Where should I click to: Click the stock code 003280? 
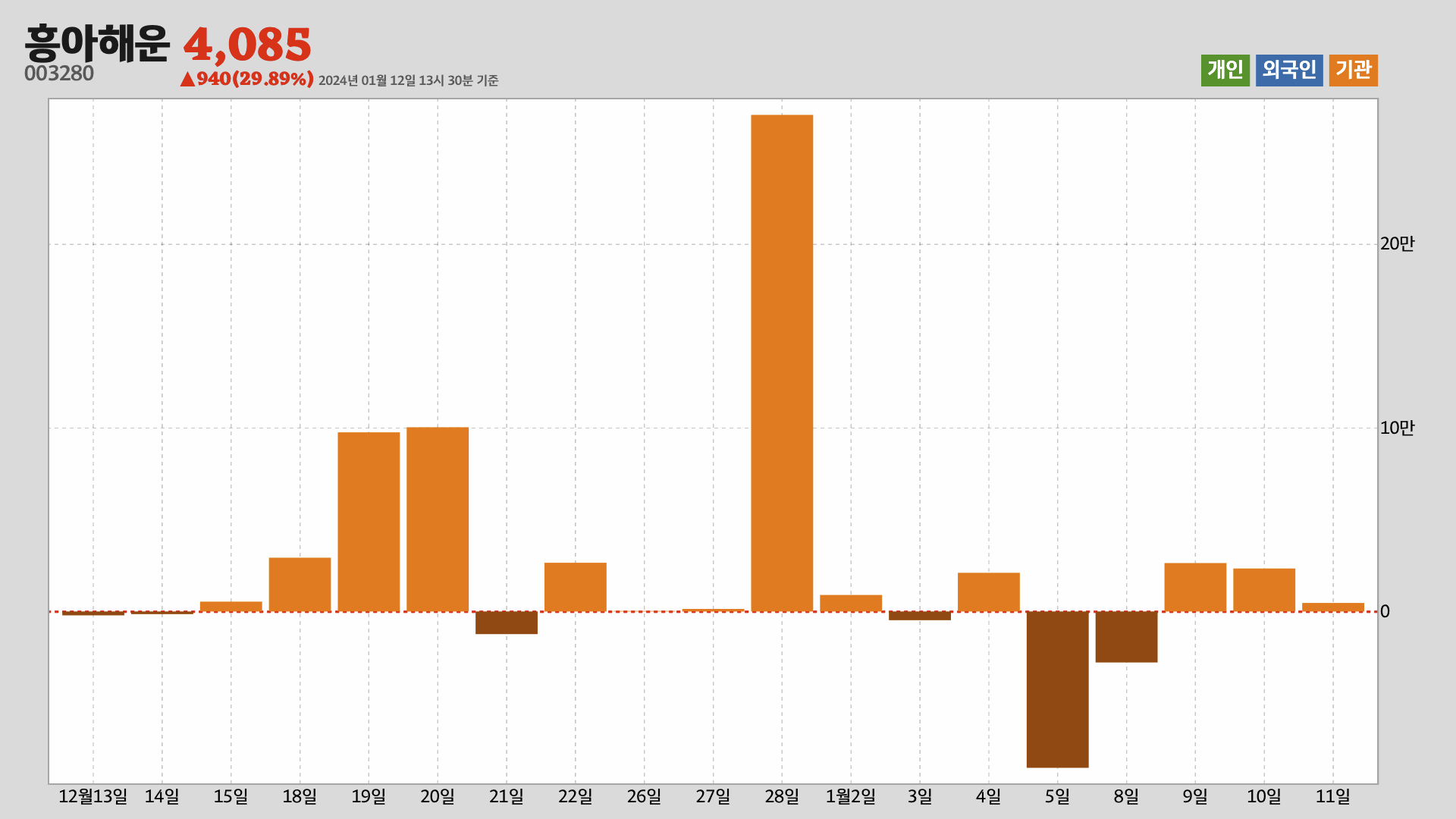59,74
